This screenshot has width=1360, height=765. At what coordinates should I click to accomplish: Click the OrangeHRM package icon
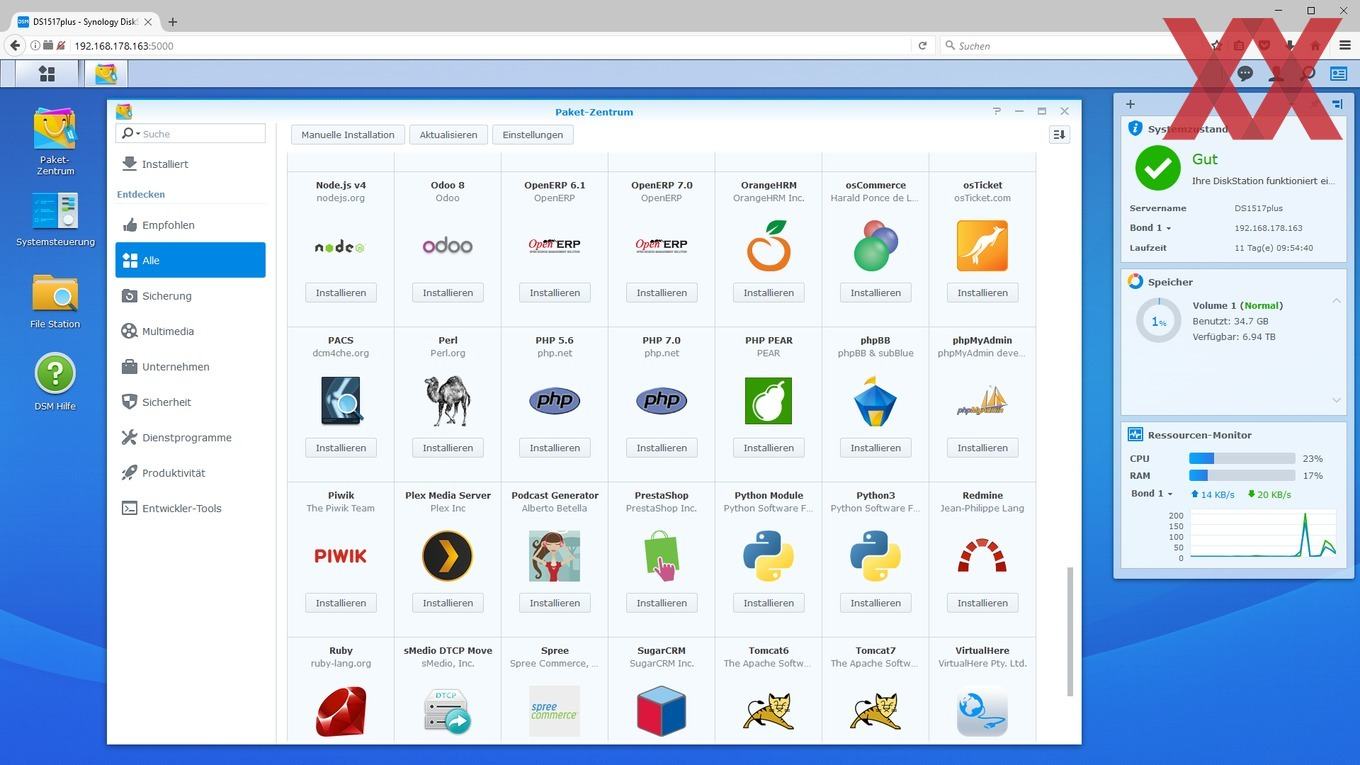click(x=769, y=246)
